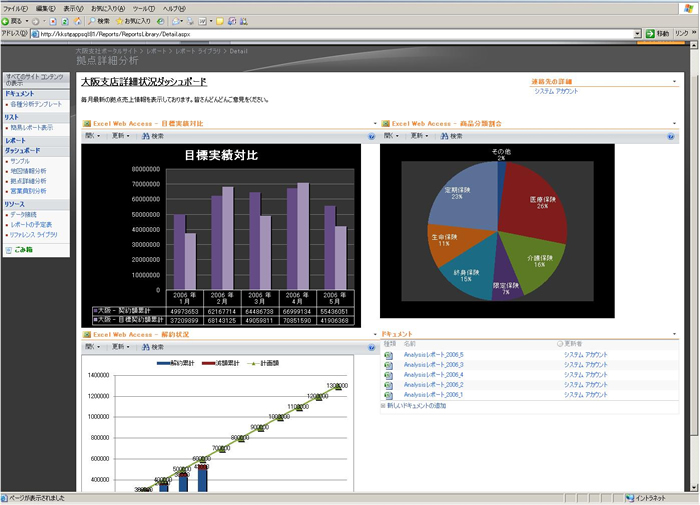
Task: Open 開く dropdown in 目標実績対比 toolbar
Action: [92, 136]
